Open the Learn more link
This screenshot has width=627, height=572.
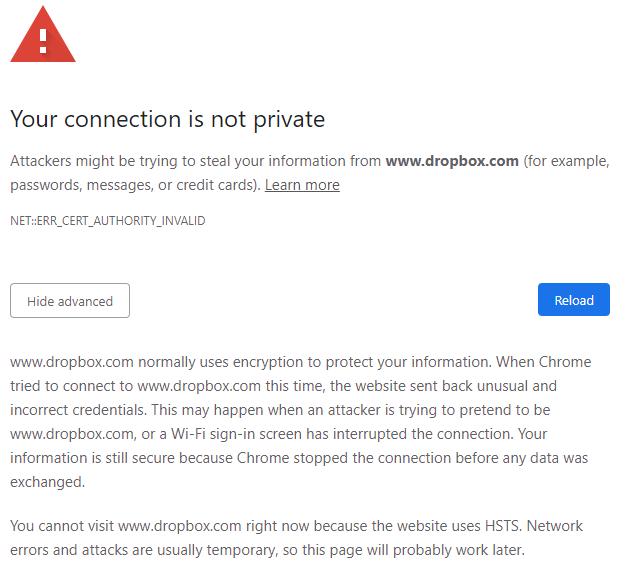[x=302, y=185]
